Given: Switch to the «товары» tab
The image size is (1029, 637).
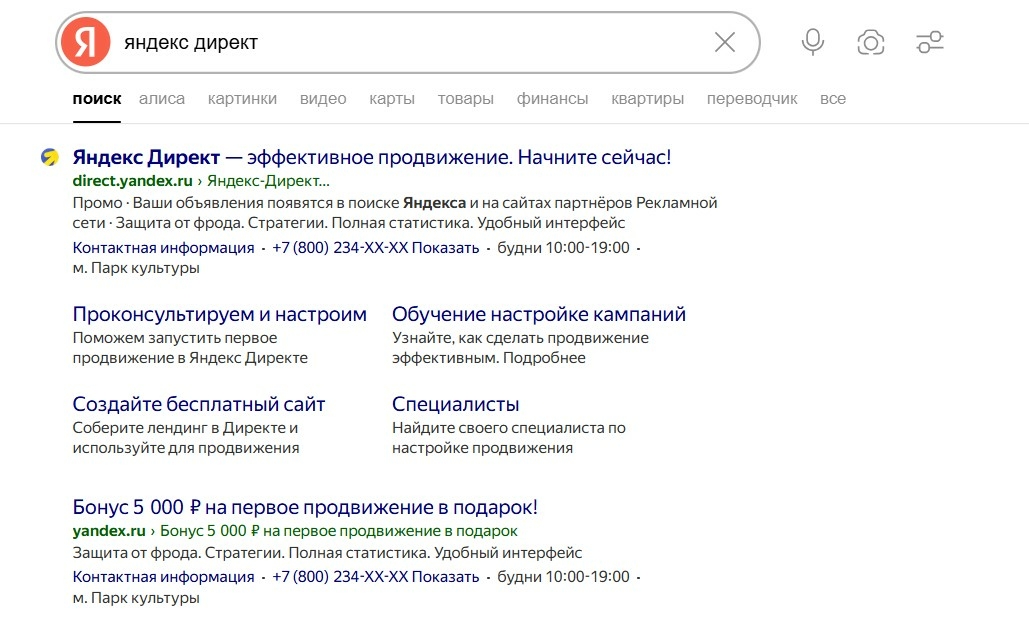Looking at the screenshot, I should (x=465, y=99).
